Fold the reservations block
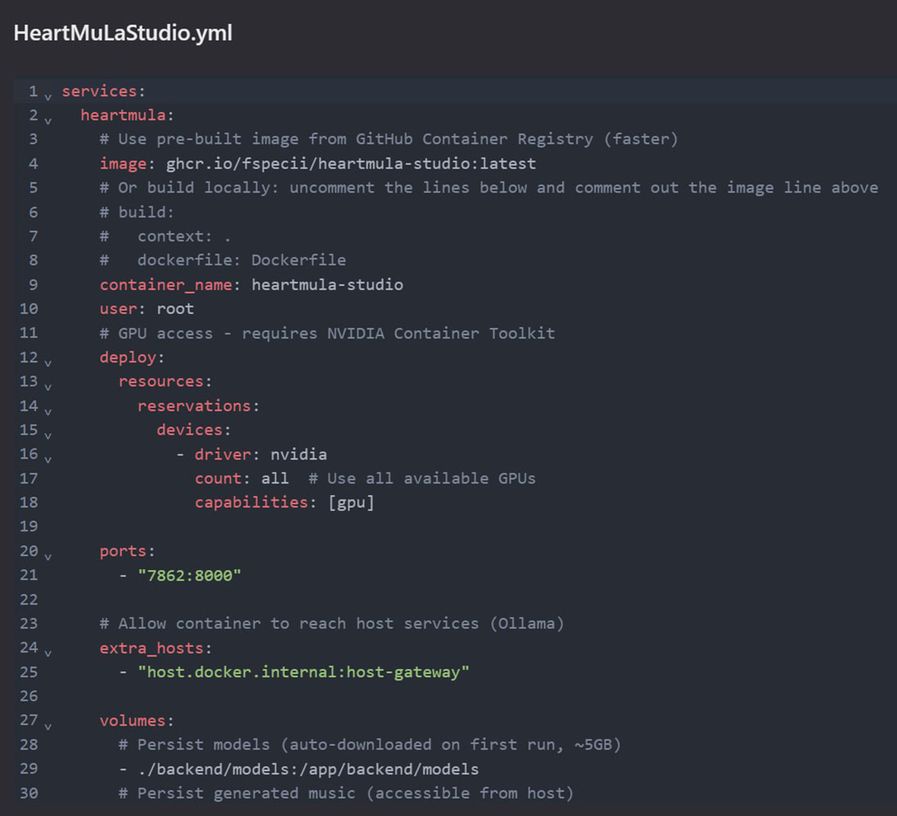 47,409
